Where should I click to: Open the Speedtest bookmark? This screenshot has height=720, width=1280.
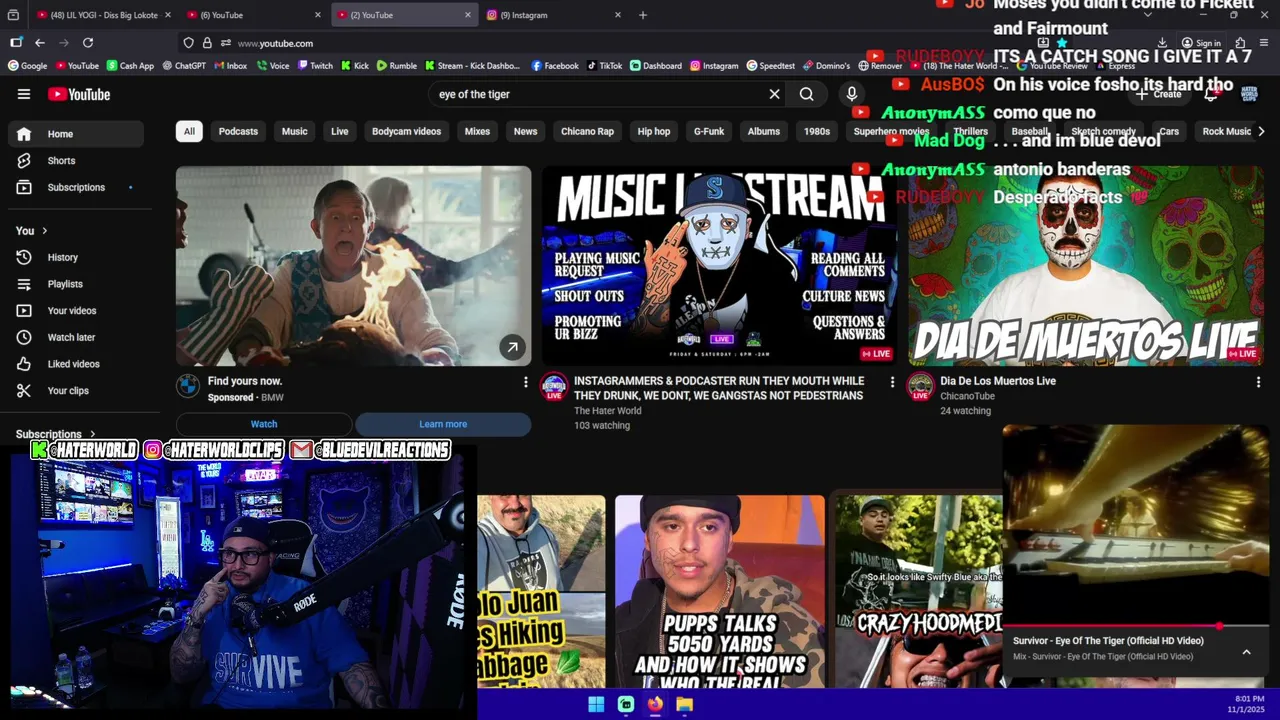770,66
